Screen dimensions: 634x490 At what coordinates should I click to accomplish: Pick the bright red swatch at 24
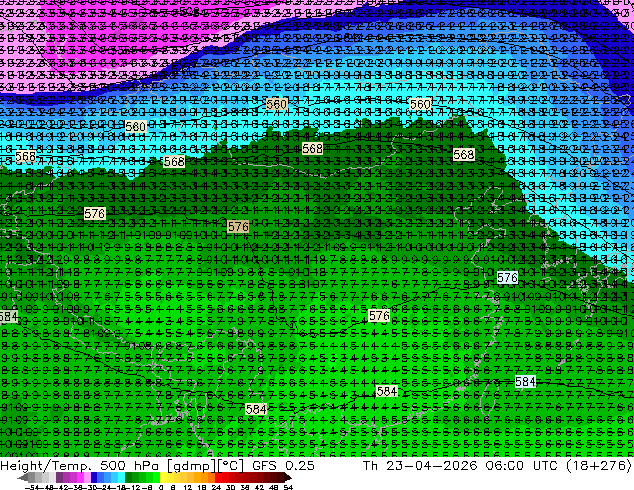[x=218, y=477]
